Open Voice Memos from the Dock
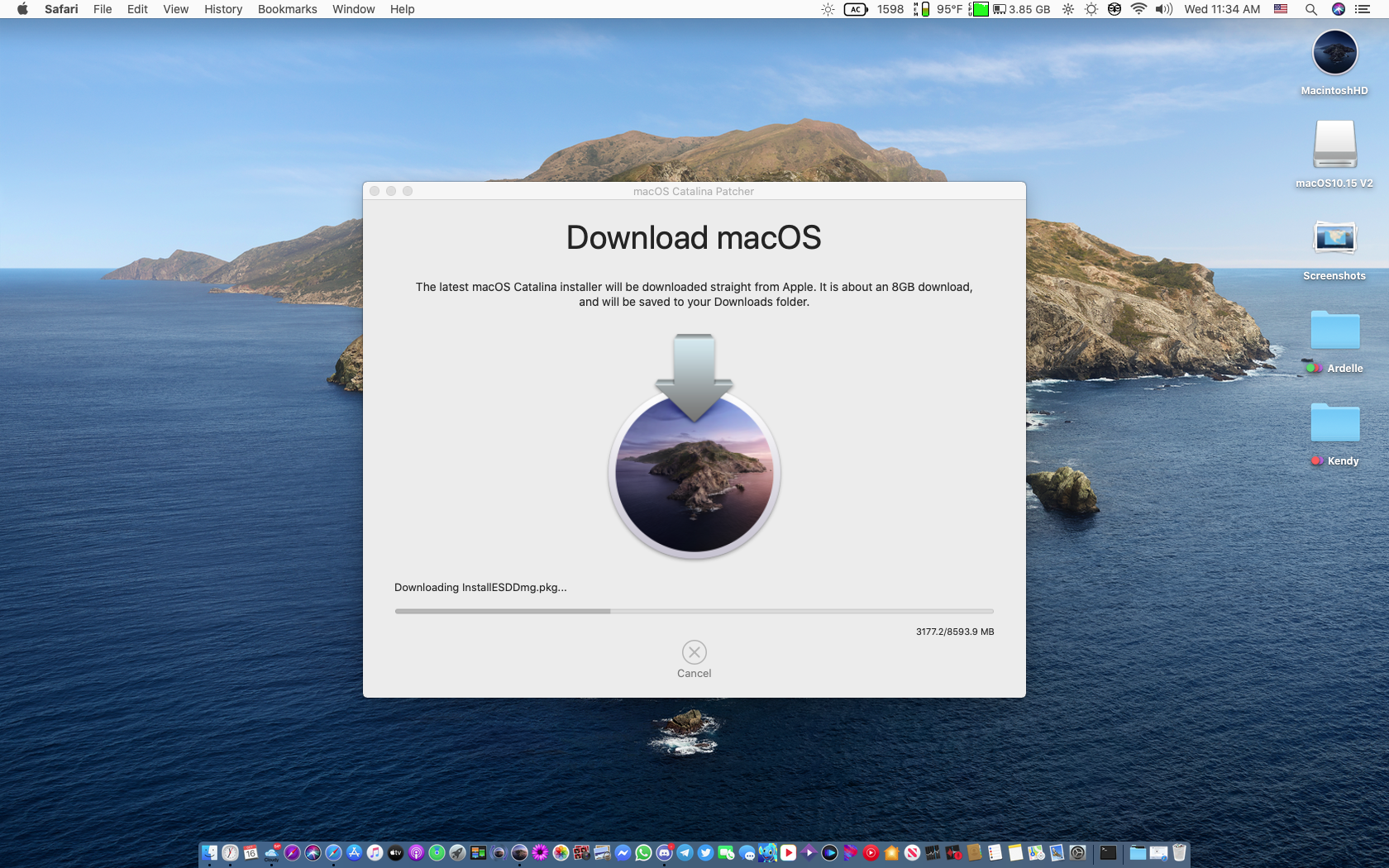Screen dimensions: 1389x868 pyautogui.click(x=953, y=853)
